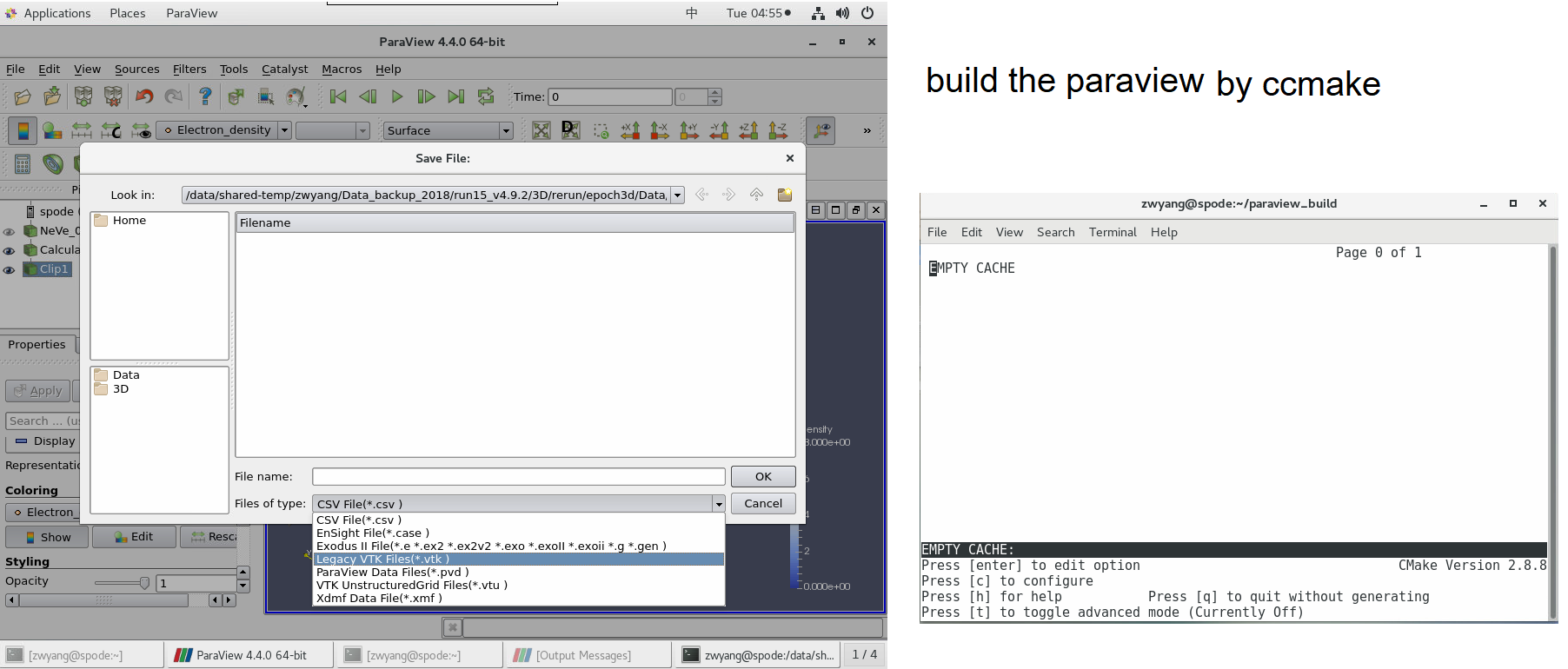The image size is (1568, 669).
Task: Step to previous animation frame
Action: 368,96
